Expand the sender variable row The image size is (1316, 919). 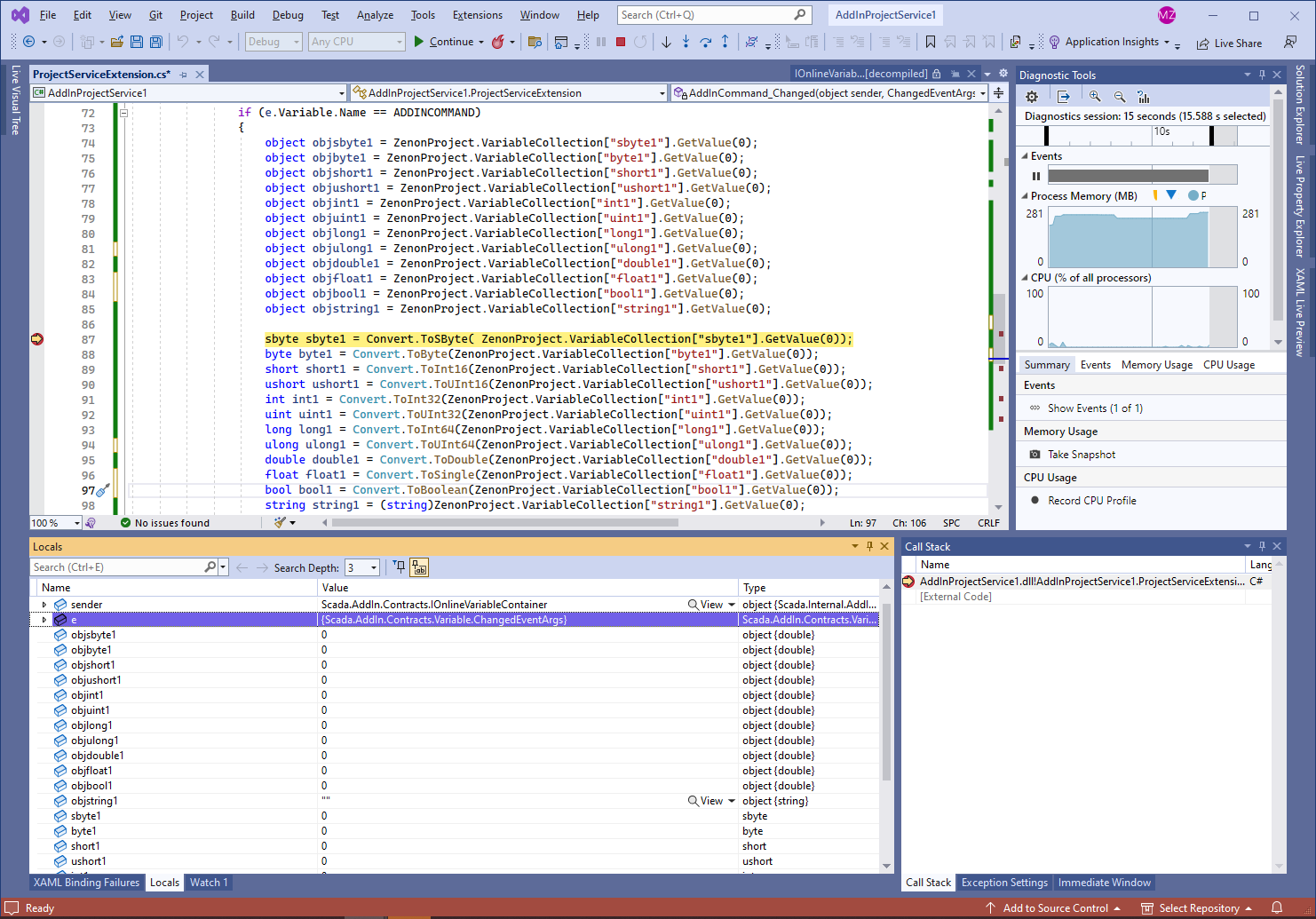(44, 605)
